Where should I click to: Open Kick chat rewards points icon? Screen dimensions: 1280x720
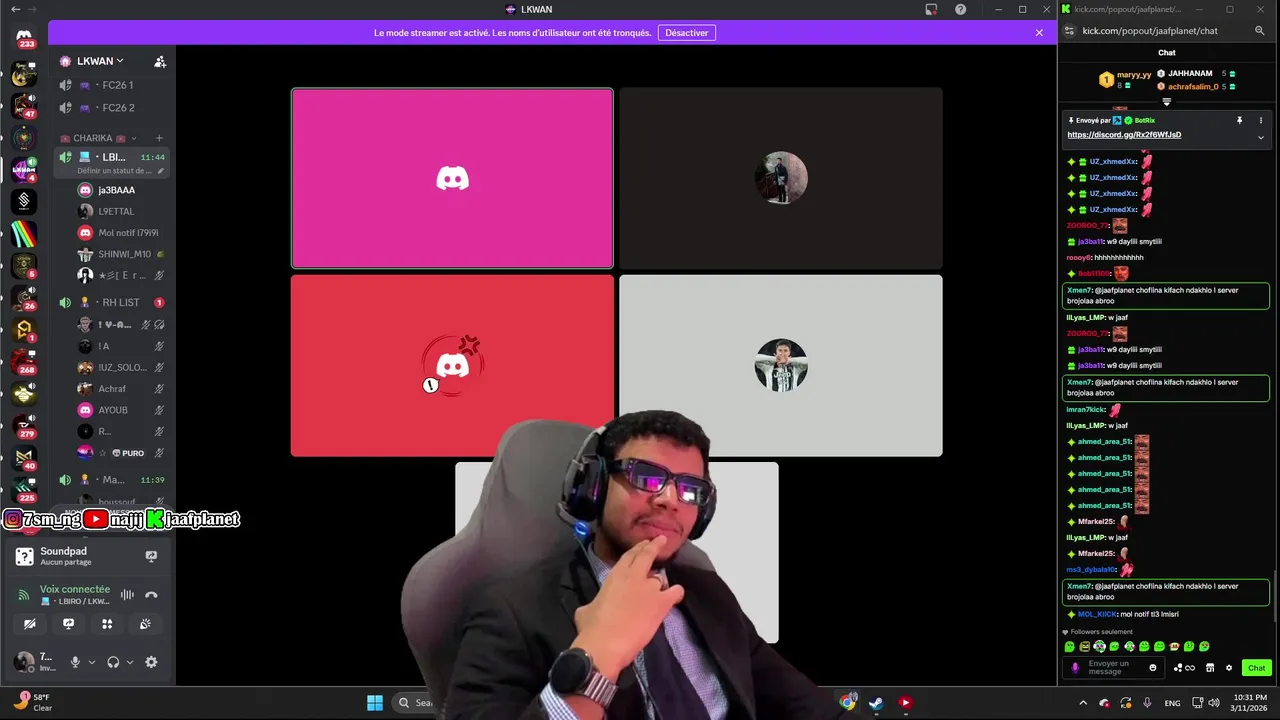coord(1184,668)
